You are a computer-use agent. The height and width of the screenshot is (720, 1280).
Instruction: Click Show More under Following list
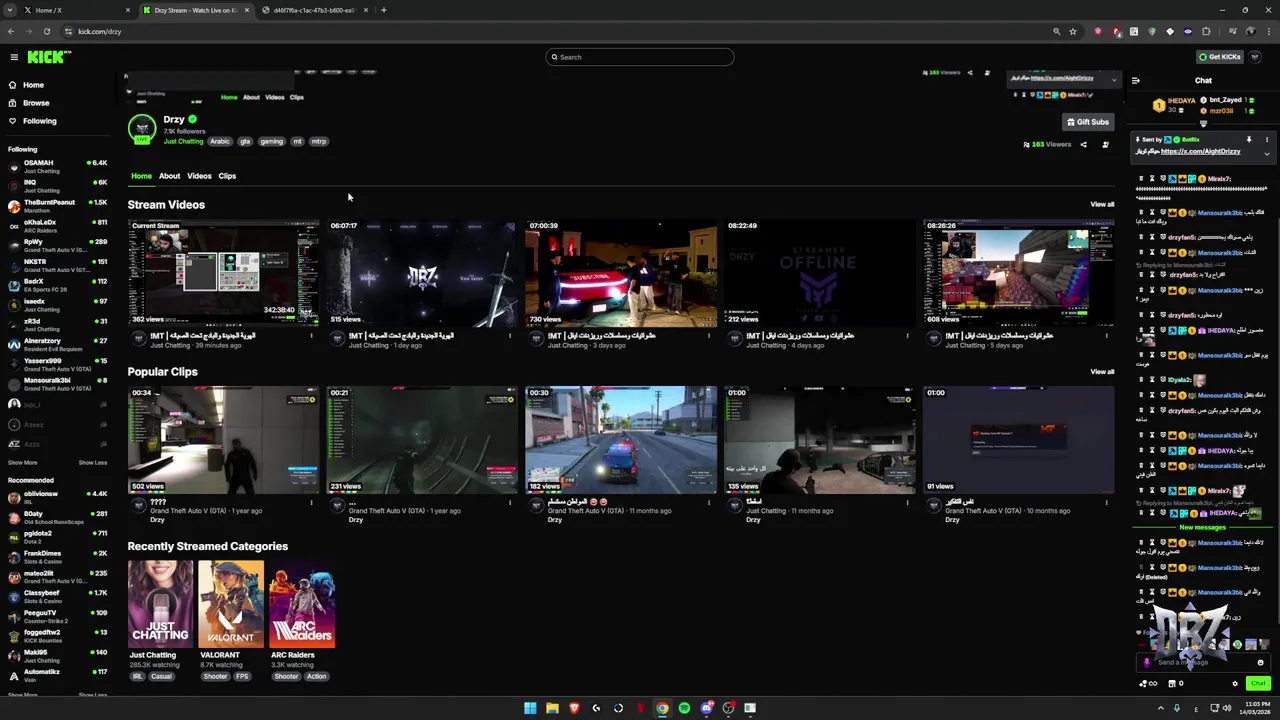[x=23, y=463]
